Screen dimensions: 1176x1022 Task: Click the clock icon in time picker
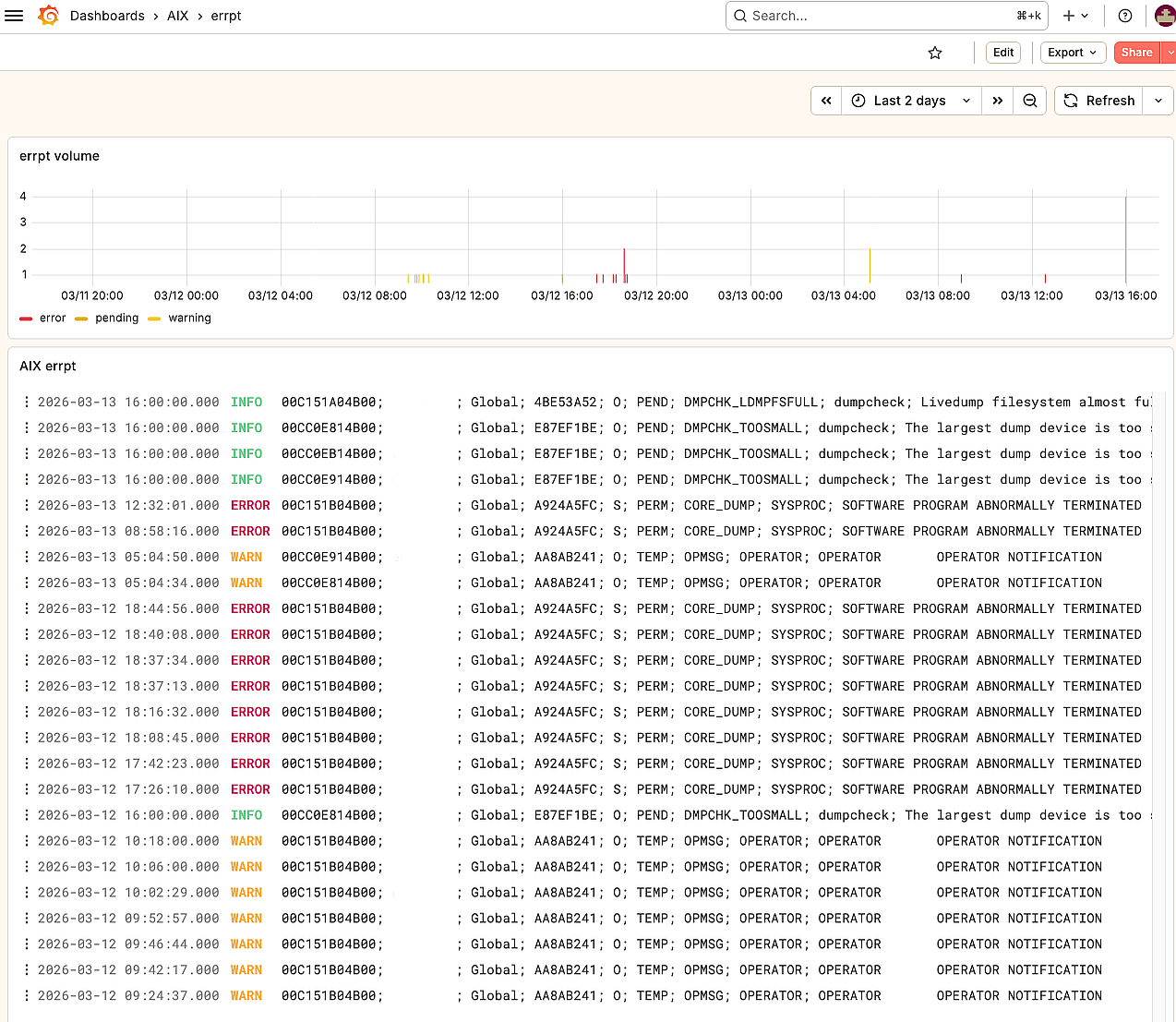pos(858,101)
